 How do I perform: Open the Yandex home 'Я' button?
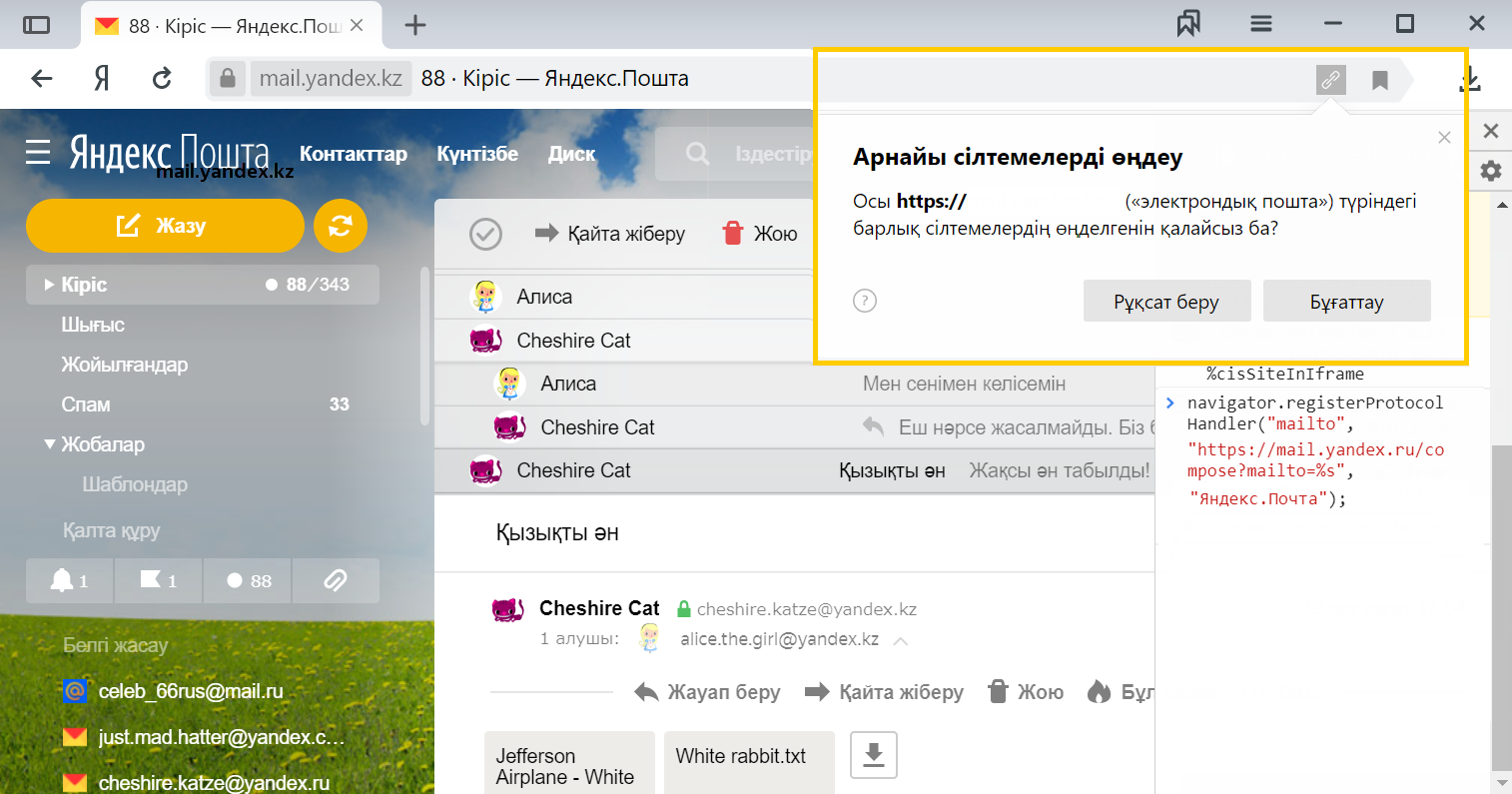pos(101,79)
